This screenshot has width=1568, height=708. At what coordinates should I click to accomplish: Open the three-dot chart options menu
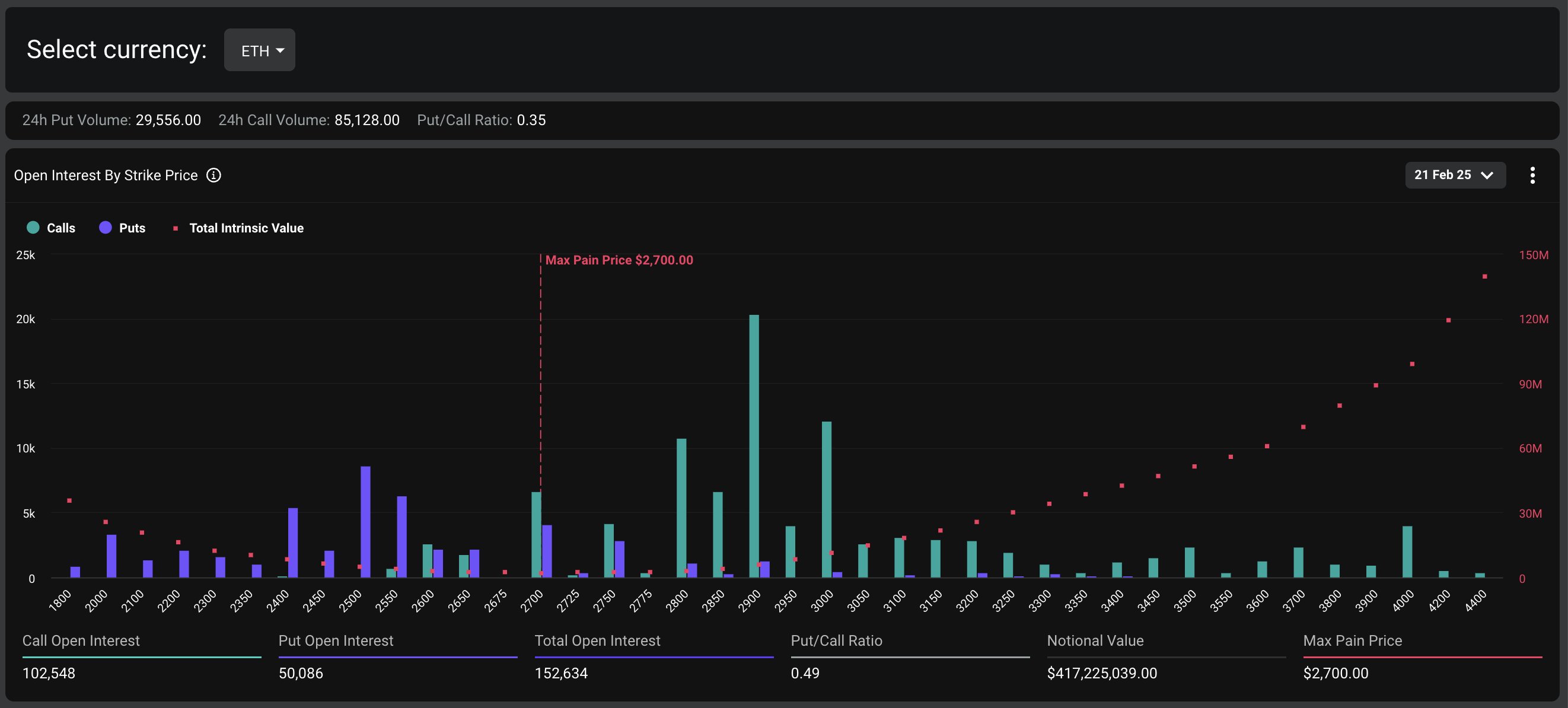(1532, 176)
